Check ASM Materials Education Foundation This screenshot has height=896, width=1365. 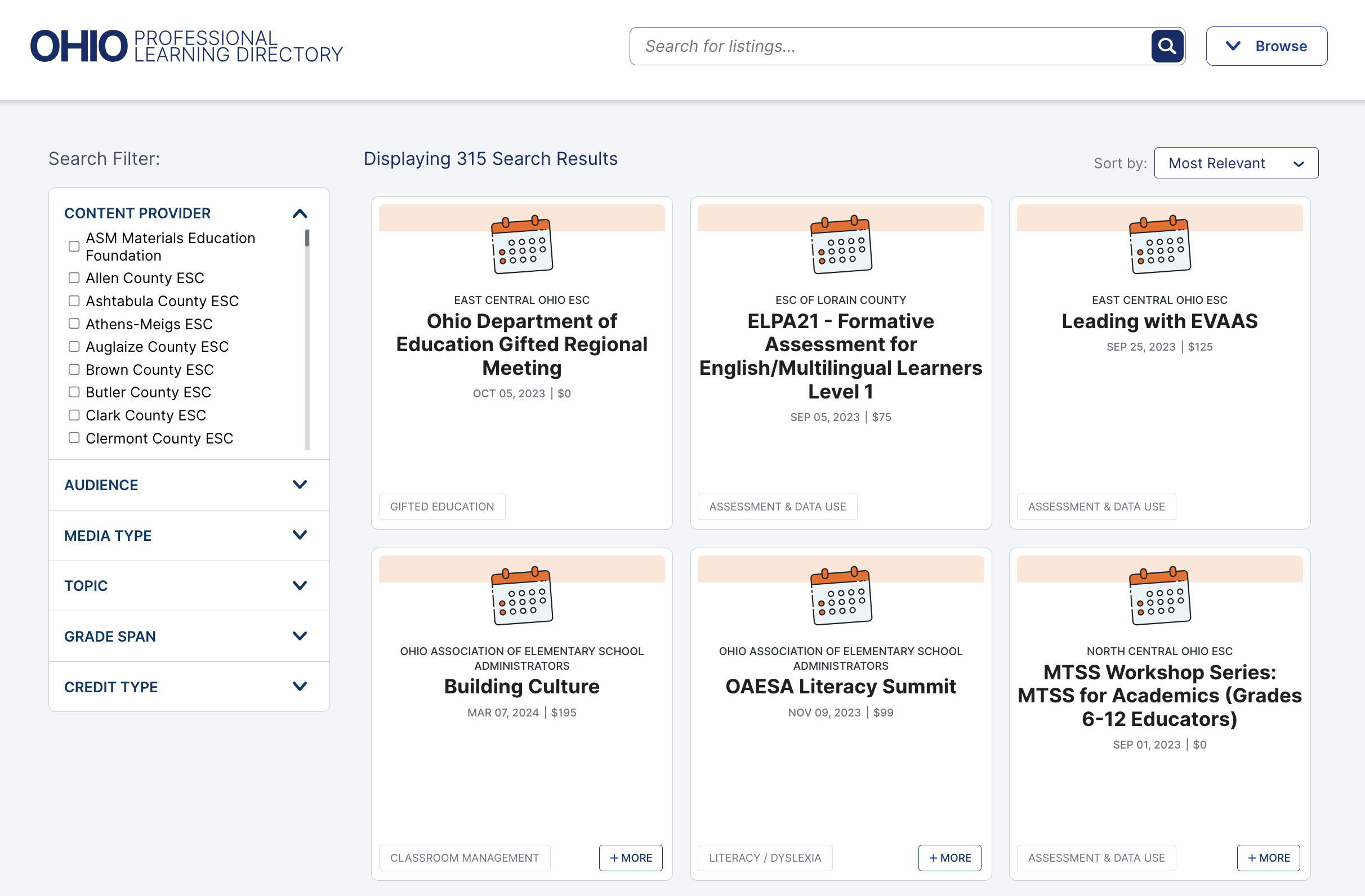pyautogui.click(x=74, y=247)
